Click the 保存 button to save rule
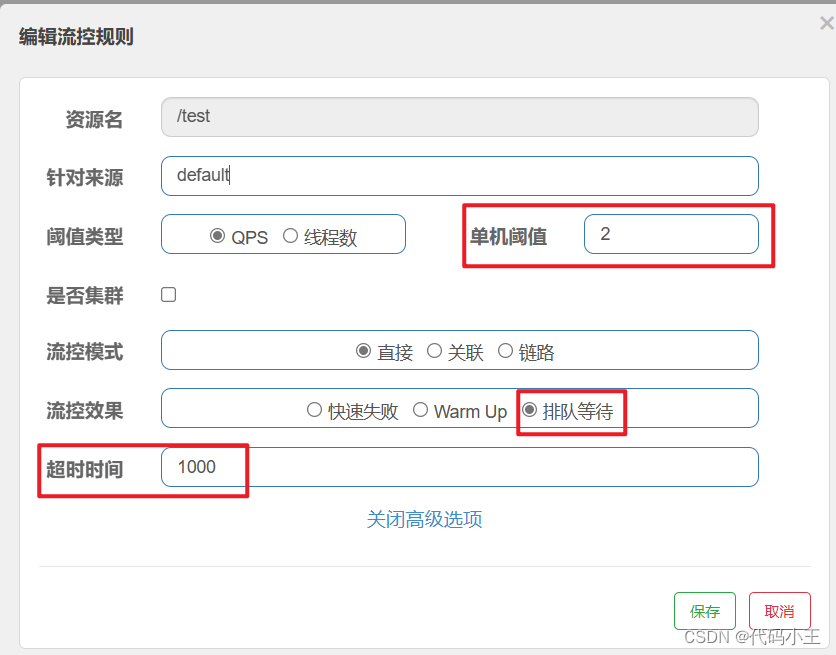836x655 pixels. click(x=704, y=610)
